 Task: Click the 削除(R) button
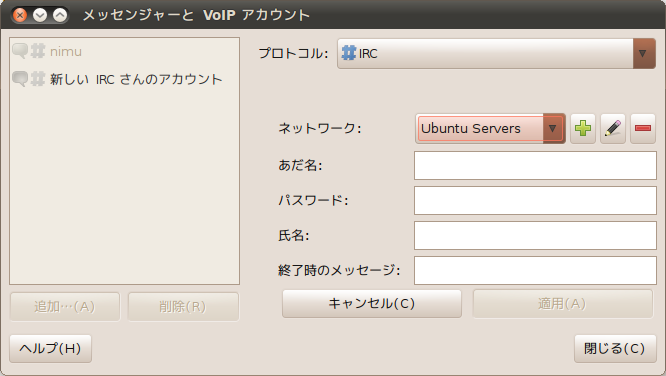click(x=183, y=307)
